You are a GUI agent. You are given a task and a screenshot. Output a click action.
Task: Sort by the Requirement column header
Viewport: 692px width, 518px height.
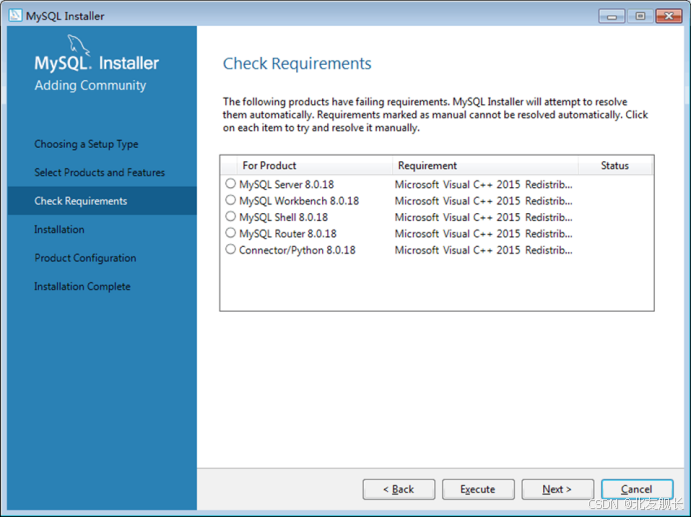[485, 165]
